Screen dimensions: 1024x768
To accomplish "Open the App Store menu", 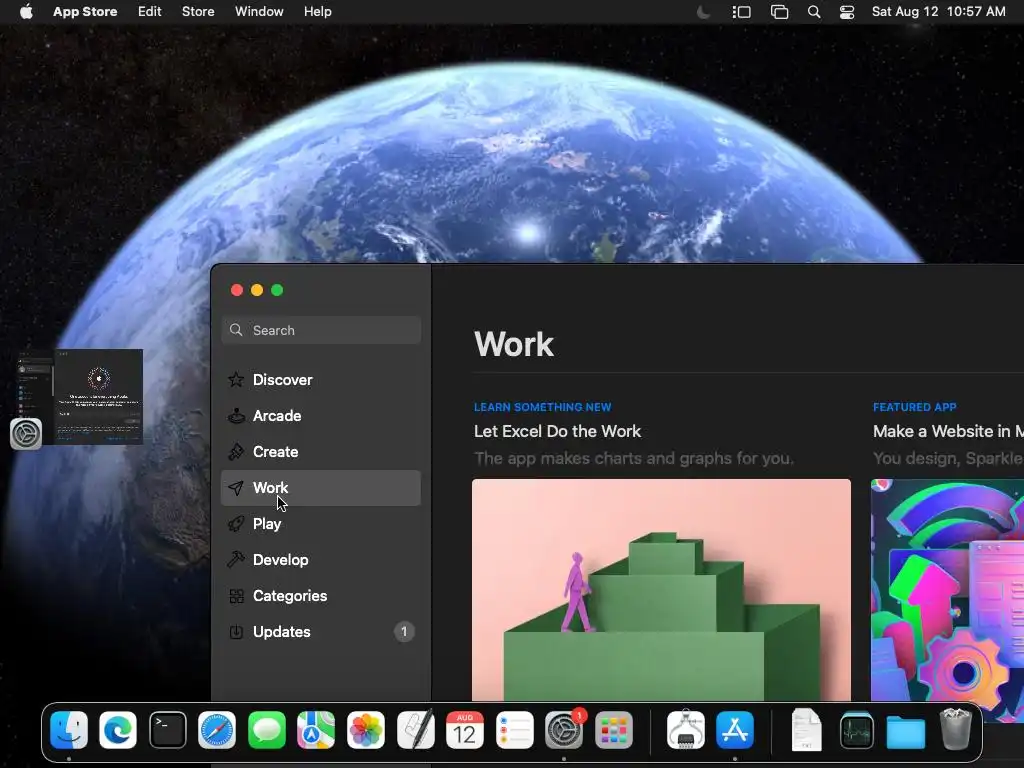I will 85,12.
